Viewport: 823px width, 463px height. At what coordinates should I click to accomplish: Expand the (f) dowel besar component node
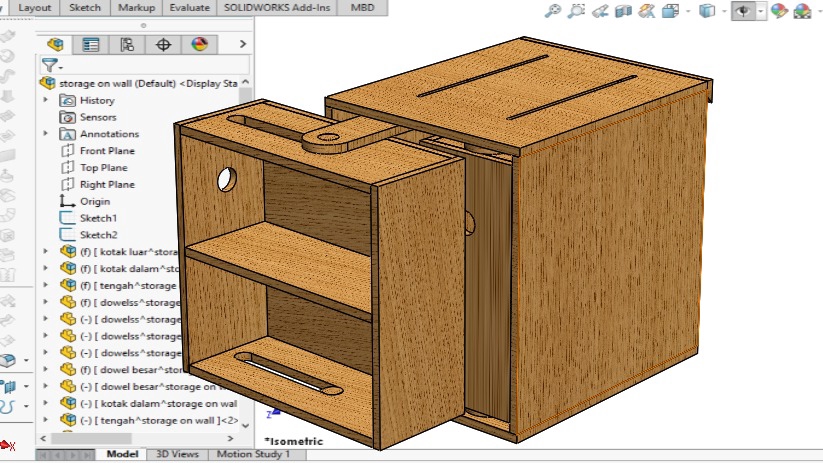(46, 369)
